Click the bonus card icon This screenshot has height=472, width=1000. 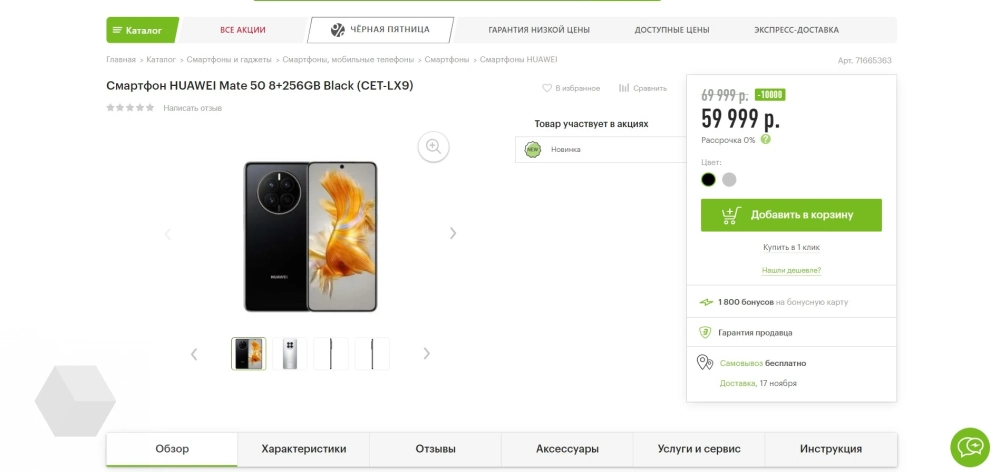click(x=706, y=302)
